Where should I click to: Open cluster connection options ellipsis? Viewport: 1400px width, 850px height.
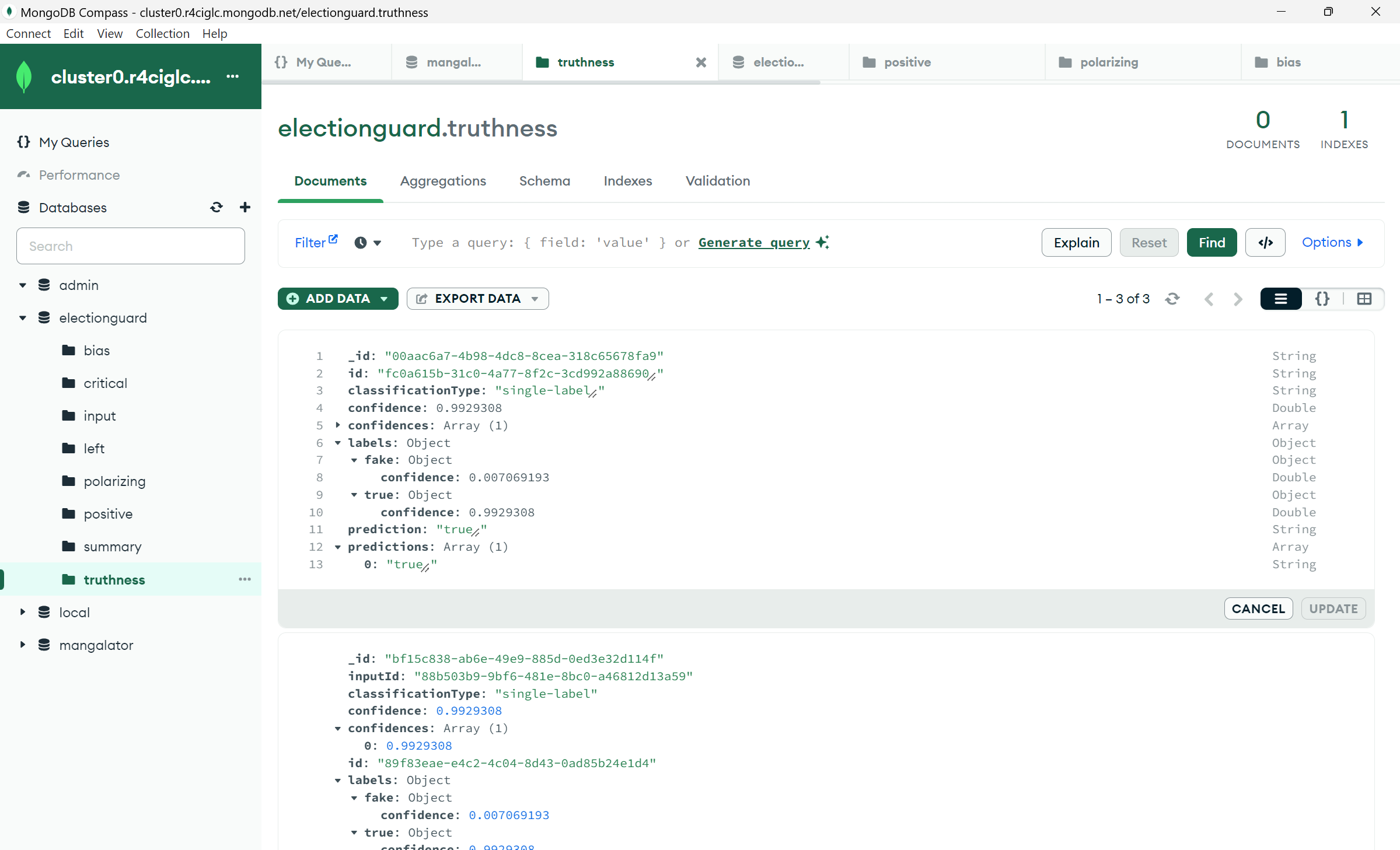pos(233,76)
